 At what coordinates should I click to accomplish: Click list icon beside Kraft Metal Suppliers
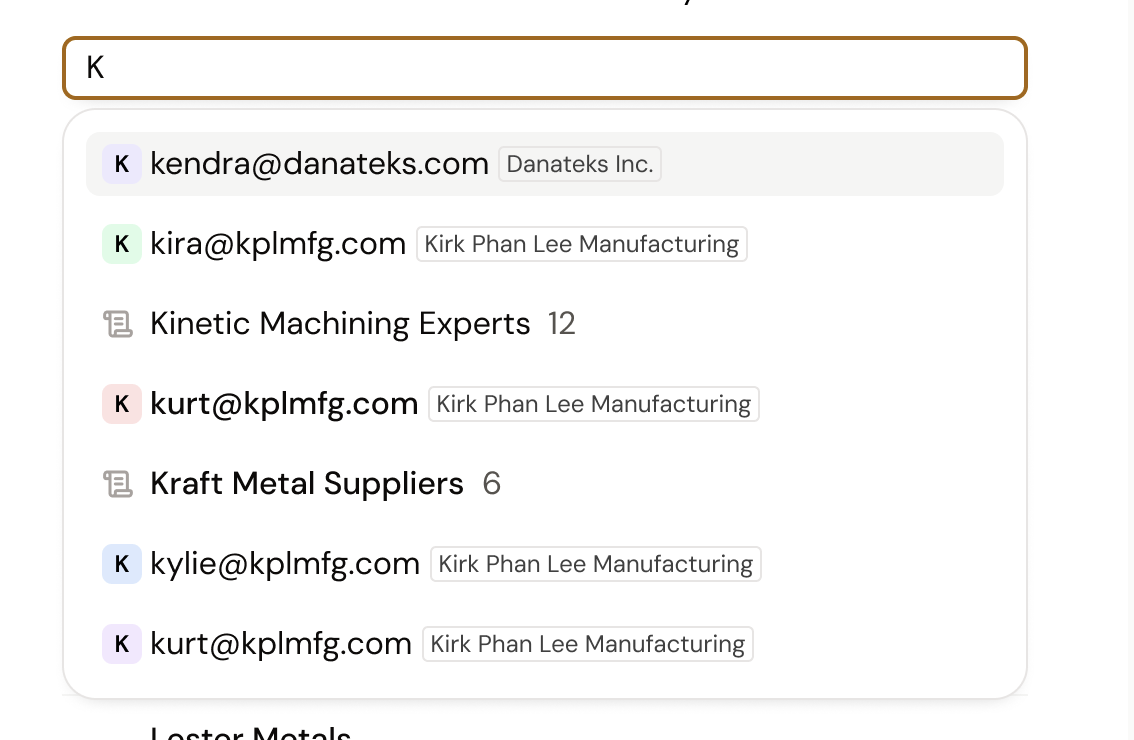pos(118,484)
